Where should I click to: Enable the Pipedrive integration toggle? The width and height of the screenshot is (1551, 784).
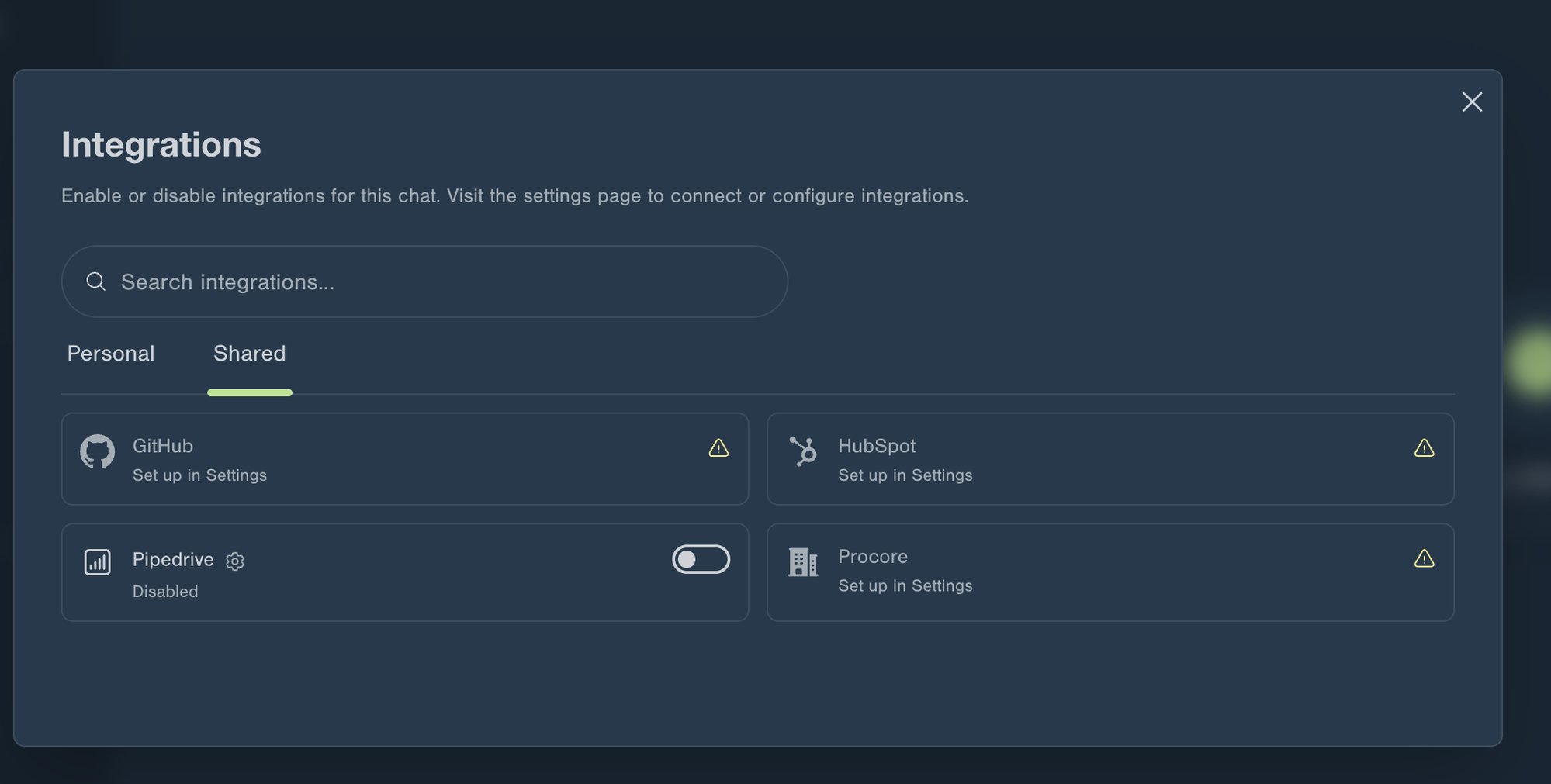click(701, 559)
